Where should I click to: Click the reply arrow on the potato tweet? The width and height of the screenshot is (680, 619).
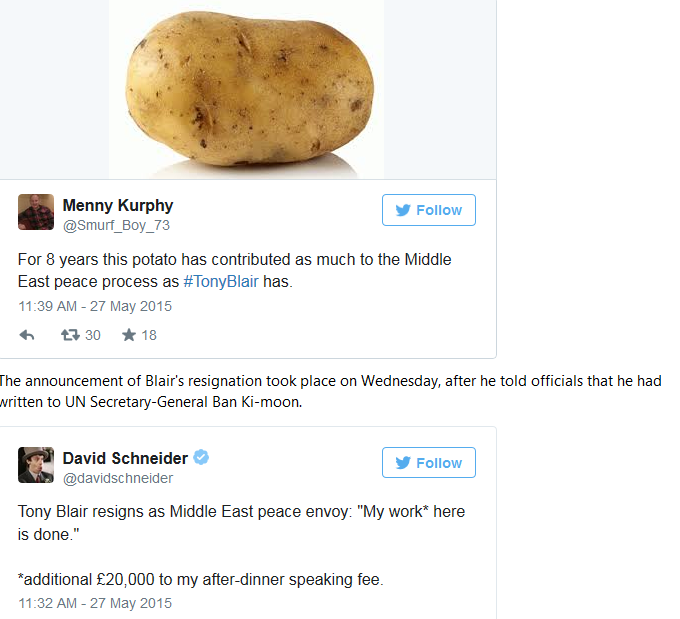coord(27,335)
